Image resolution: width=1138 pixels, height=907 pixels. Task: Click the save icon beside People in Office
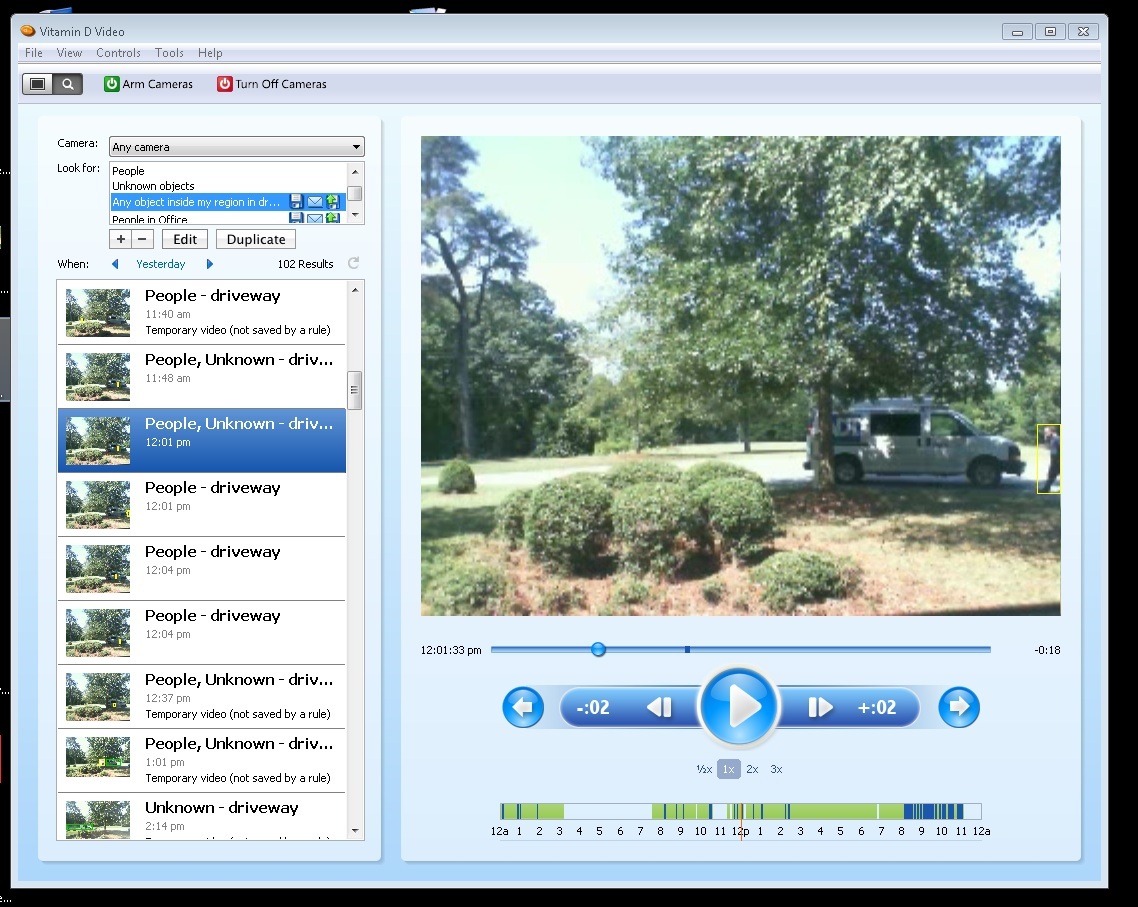point(296,217)
